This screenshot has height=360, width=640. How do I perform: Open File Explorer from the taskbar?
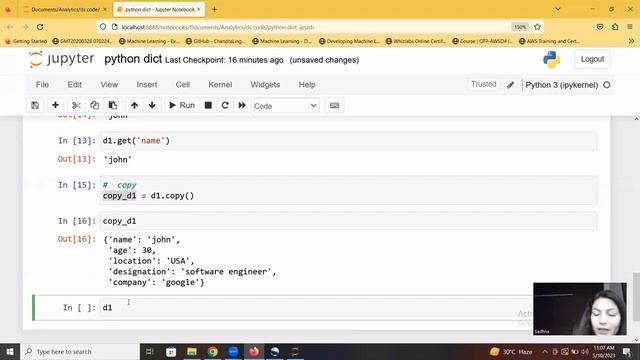(x=192, y=351)
